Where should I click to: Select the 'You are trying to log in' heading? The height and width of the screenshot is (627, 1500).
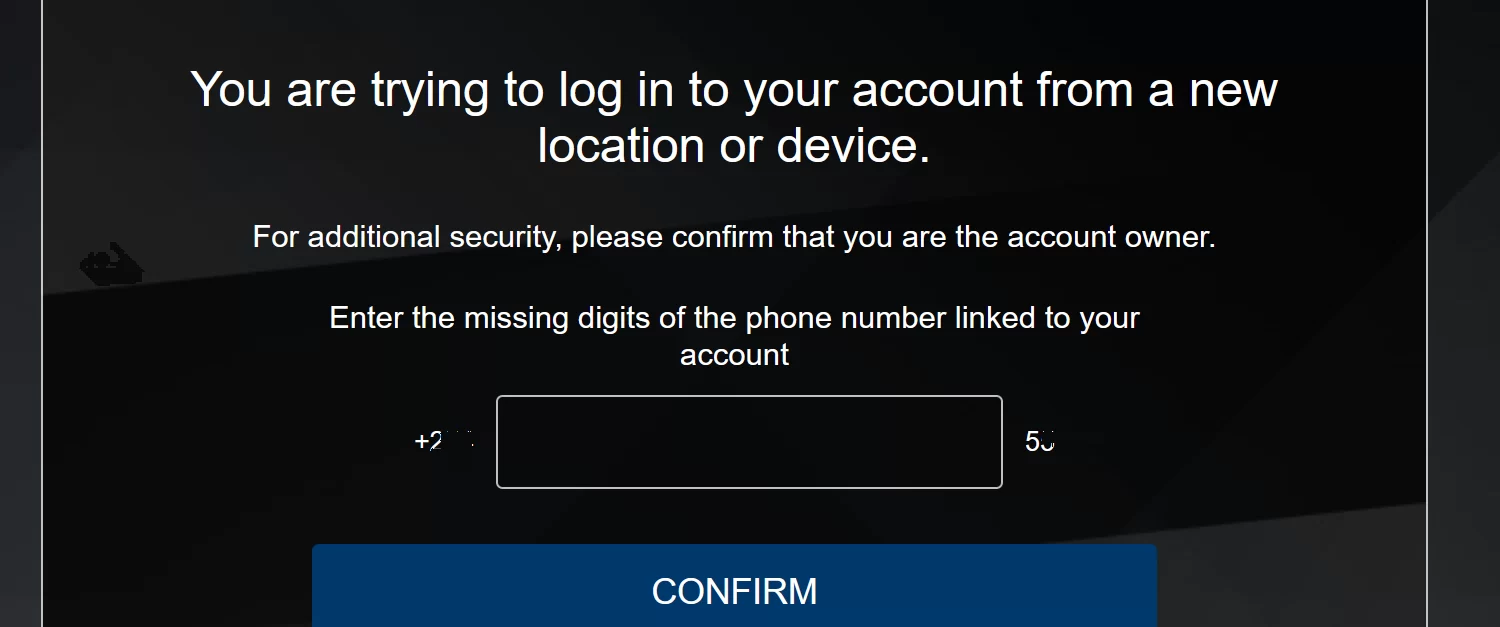coord(734,89)
